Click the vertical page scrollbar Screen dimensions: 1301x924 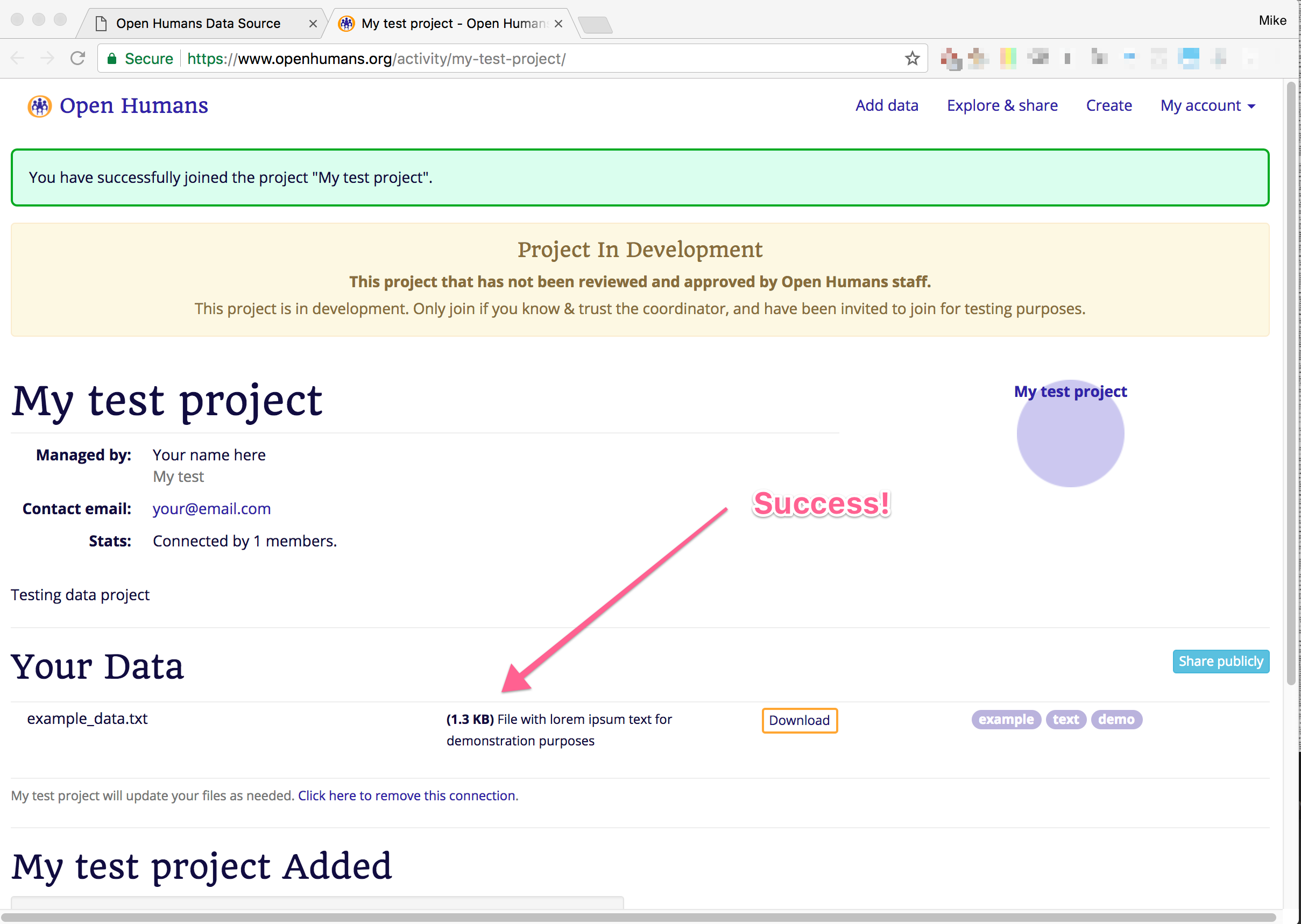[1291, 383]
